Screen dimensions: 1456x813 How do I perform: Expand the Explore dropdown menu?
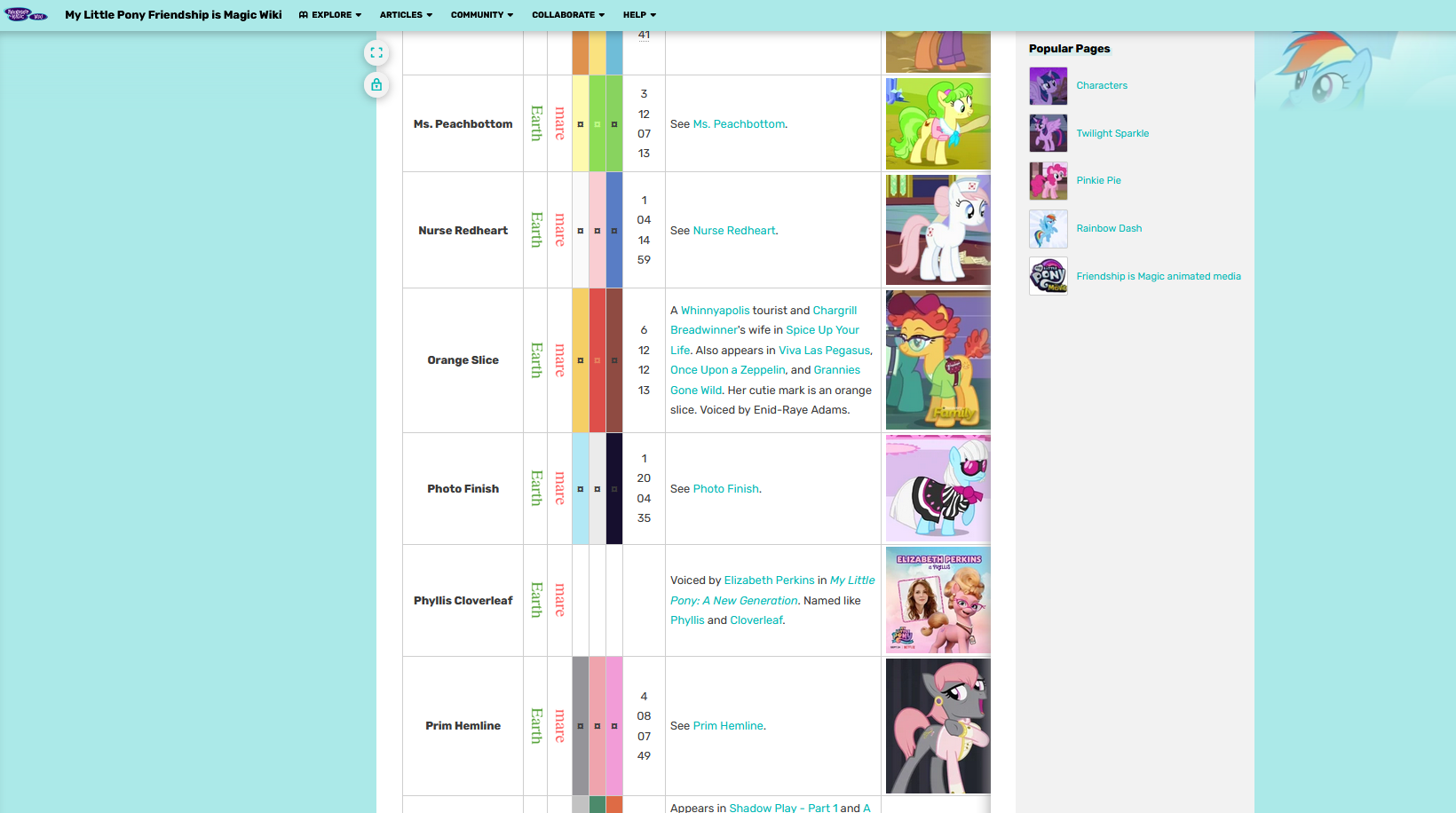(330, 15)
